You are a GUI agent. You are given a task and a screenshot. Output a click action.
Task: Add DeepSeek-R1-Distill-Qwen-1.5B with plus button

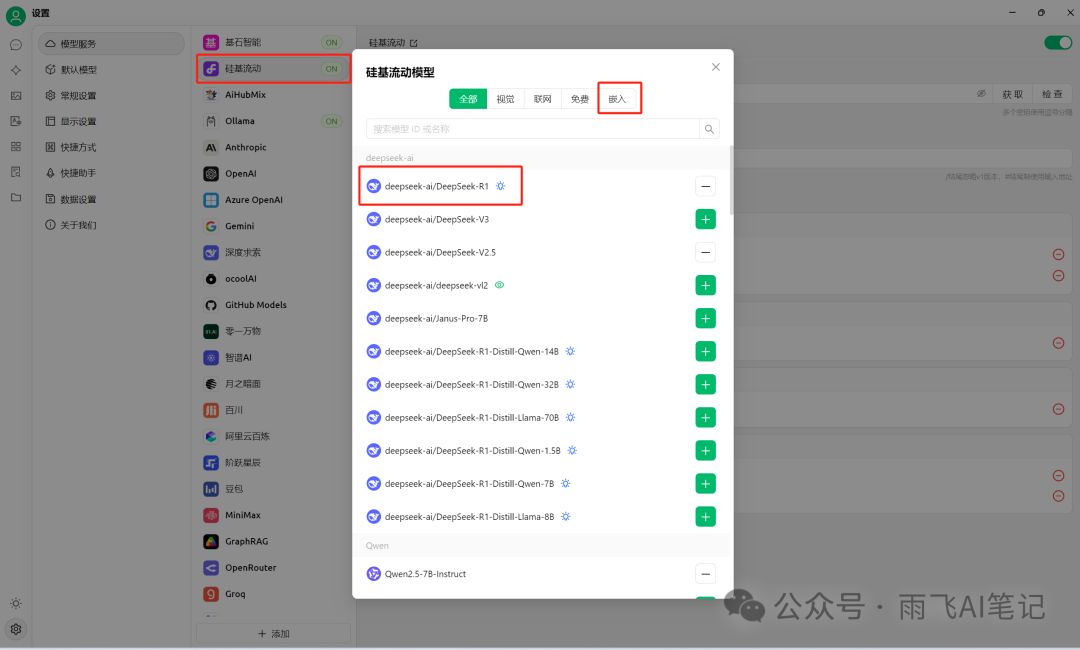(x=705, y=450)
